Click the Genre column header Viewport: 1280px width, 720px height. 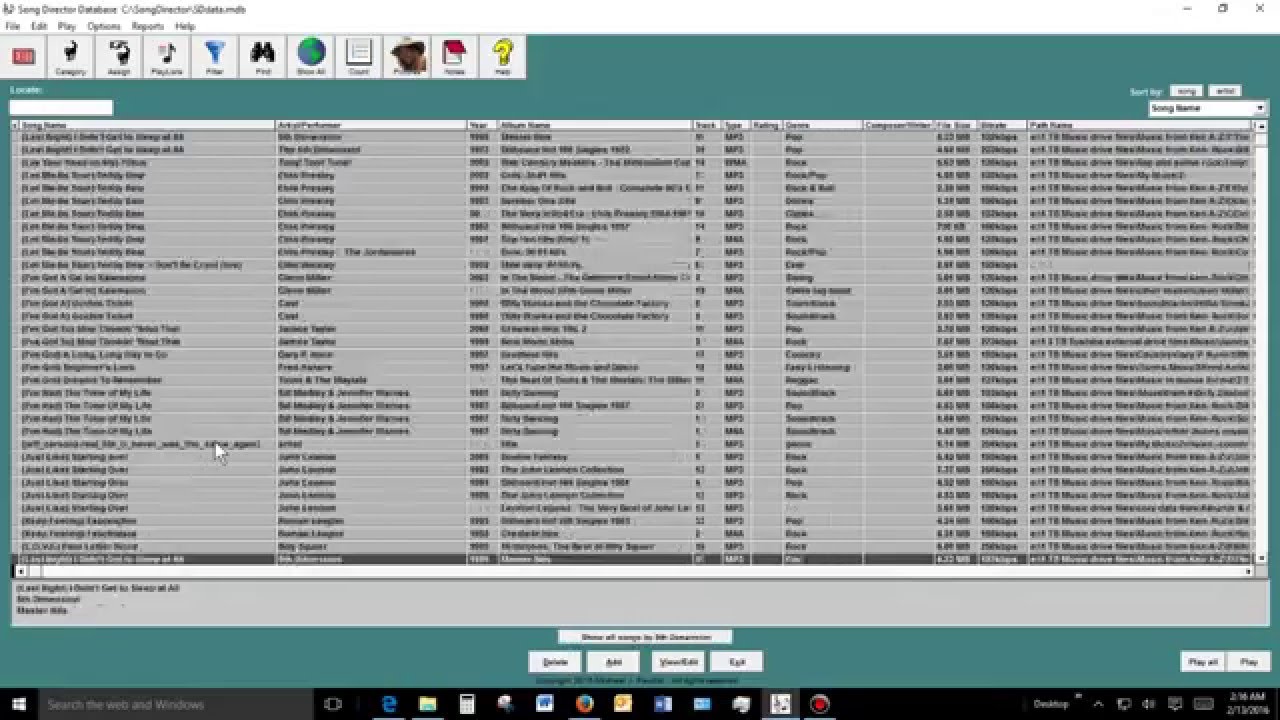point(823,126)
